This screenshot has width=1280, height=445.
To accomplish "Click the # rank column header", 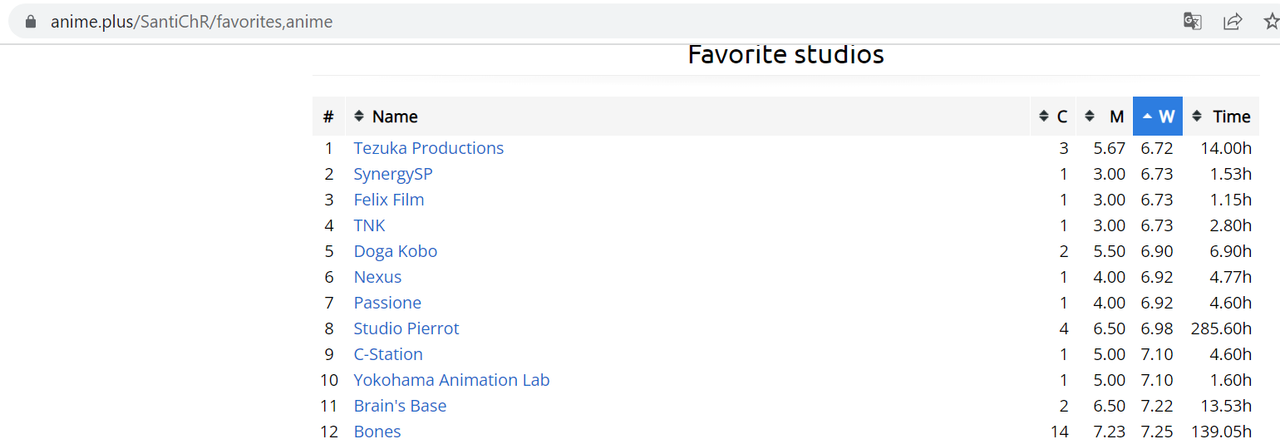I will pyautogui.click(x=328, y=117).
